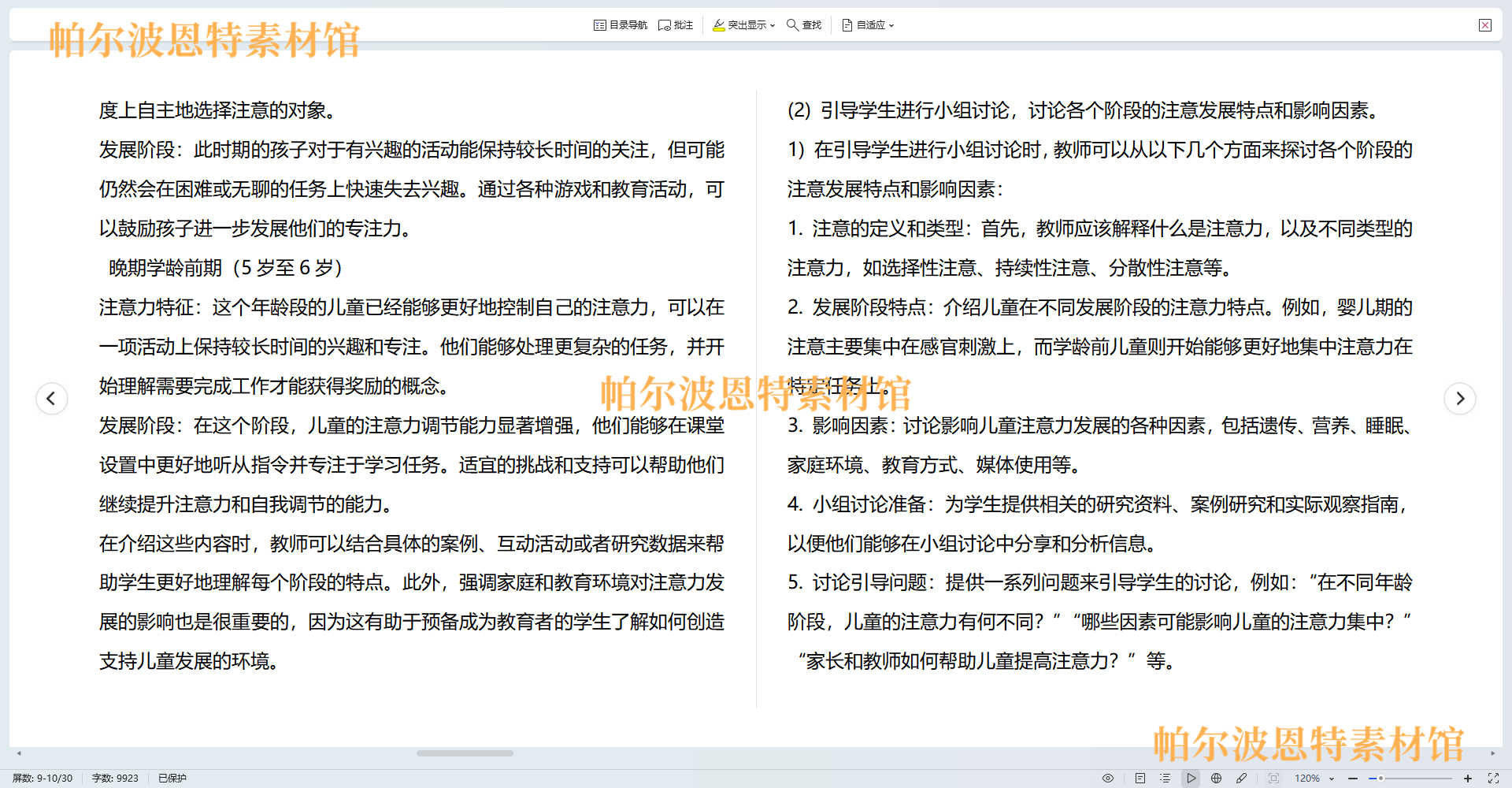Image resolution: width=1512 pixels, height=788 pixels.
Task: Click the line 继续提升注意力和自我调节的能力。
Action: 246,504
